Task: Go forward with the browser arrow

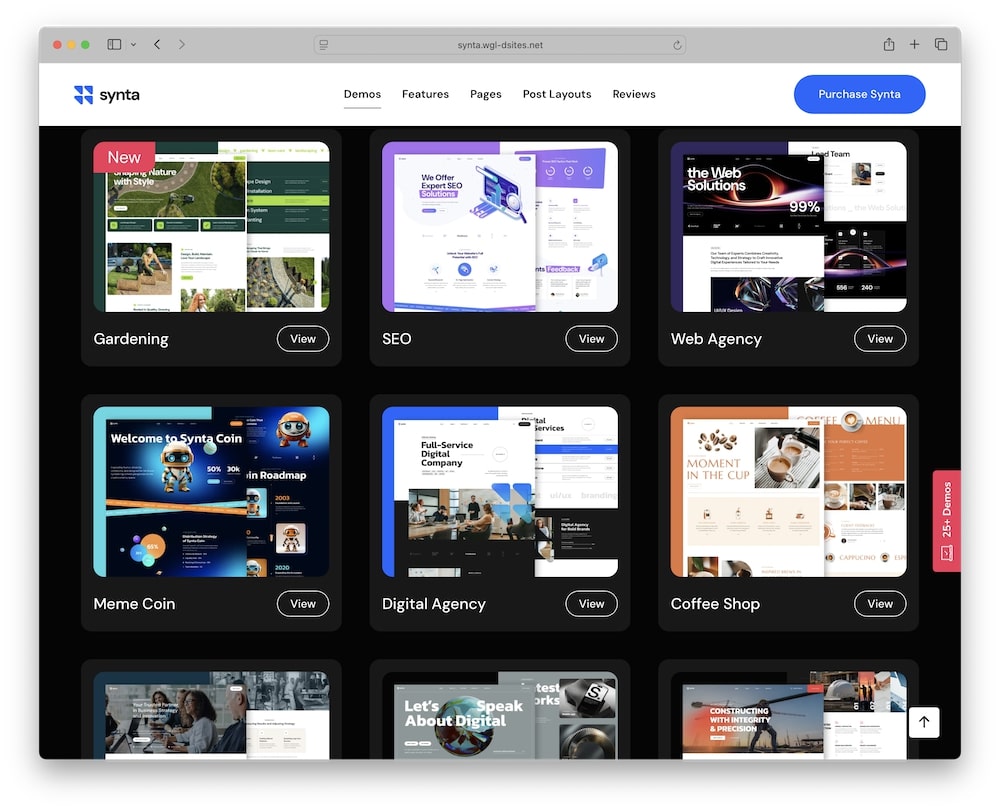Action: 182,45
